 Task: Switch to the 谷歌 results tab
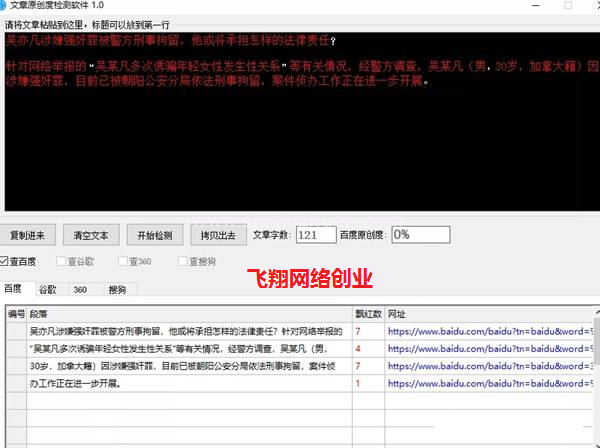[47, 289]
